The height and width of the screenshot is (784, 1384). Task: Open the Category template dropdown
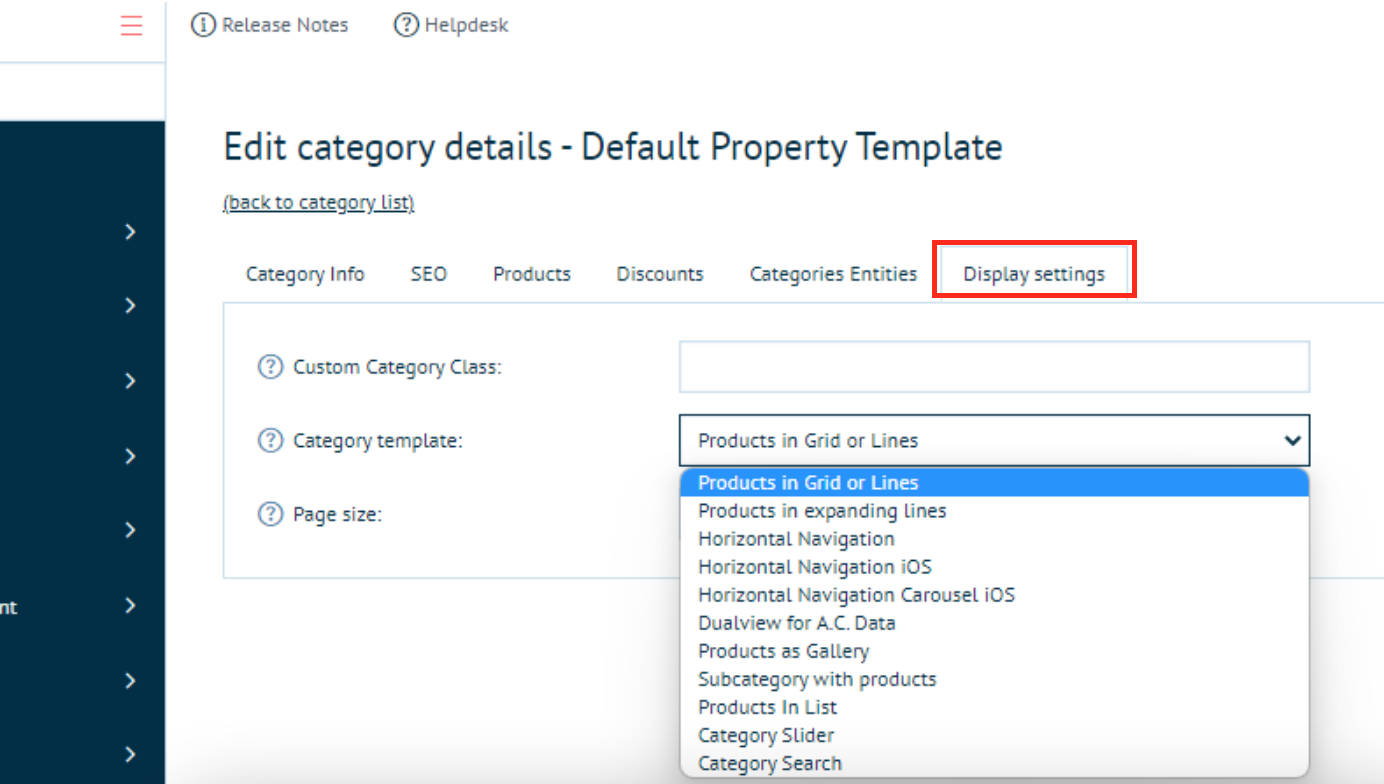coord(993,440)
